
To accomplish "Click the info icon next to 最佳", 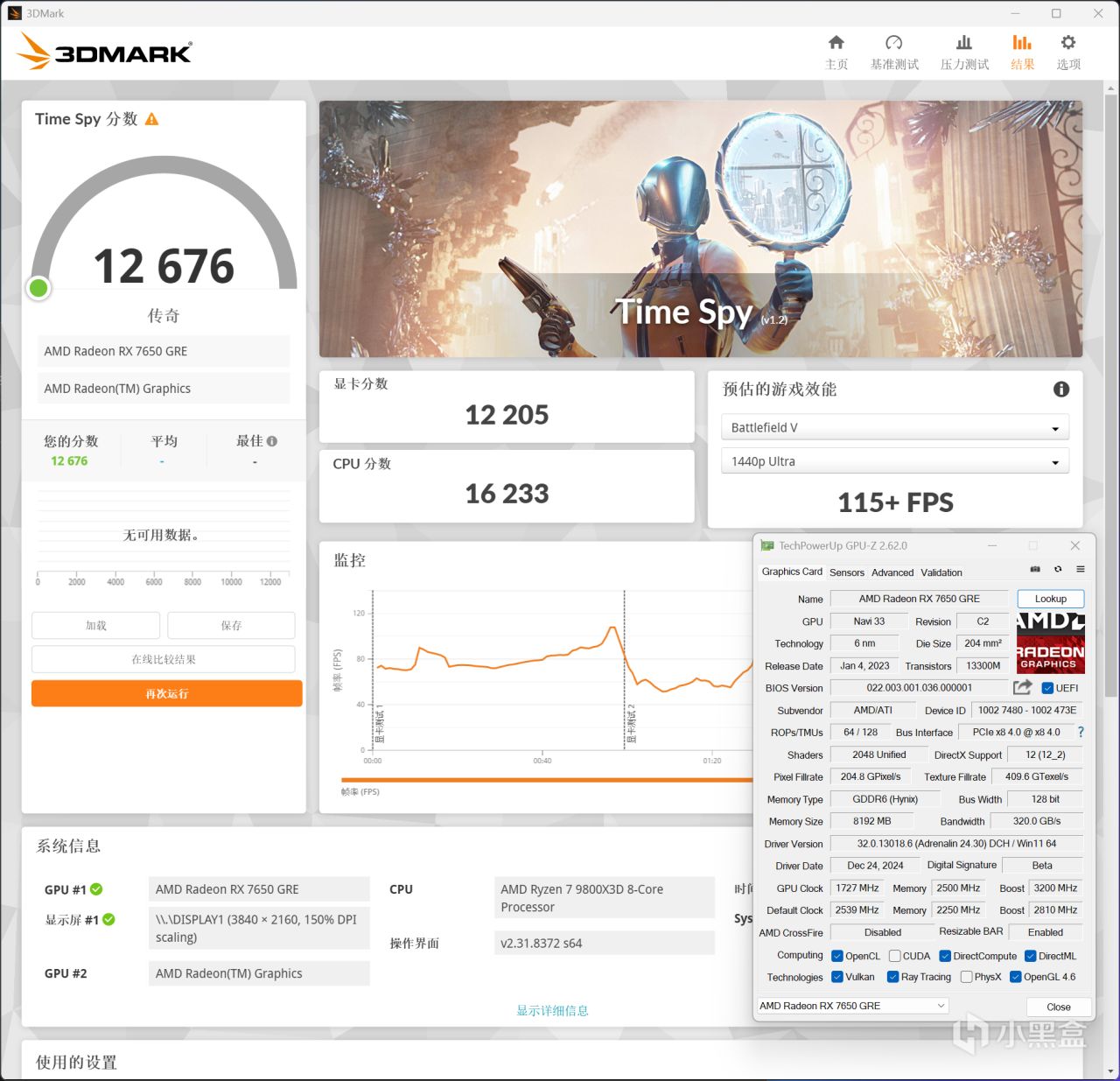I will pyautogui.click(x=272, y=441).
